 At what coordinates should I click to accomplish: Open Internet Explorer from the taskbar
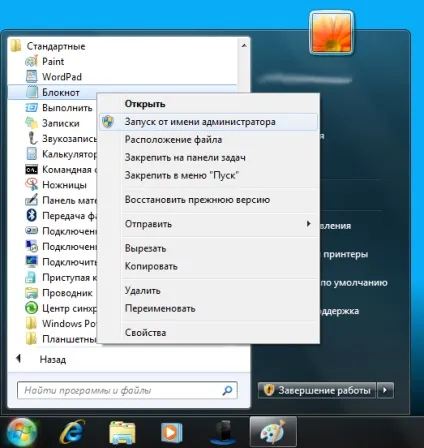point(72,432)
